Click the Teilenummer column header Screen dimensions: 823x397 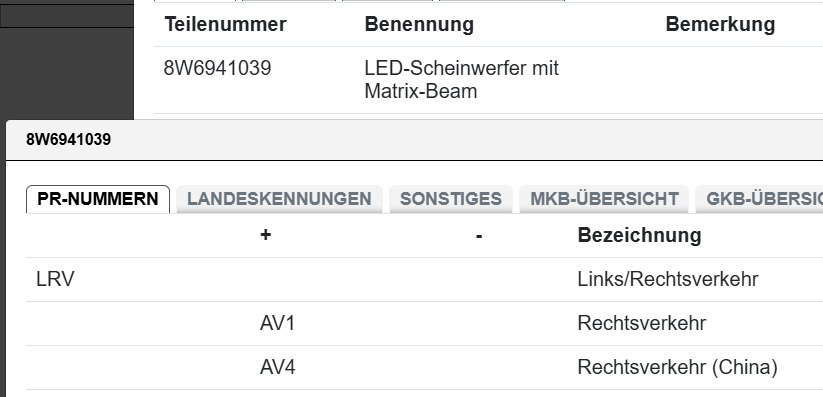pos(225,25)
